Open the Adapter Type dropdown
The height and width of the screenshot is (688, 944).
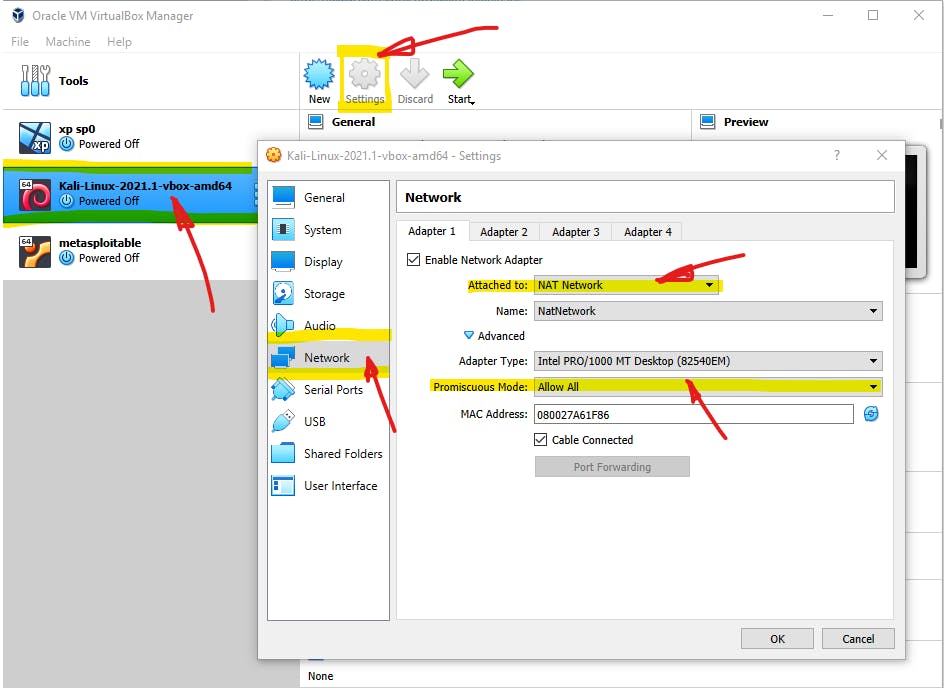click(708, 361)
